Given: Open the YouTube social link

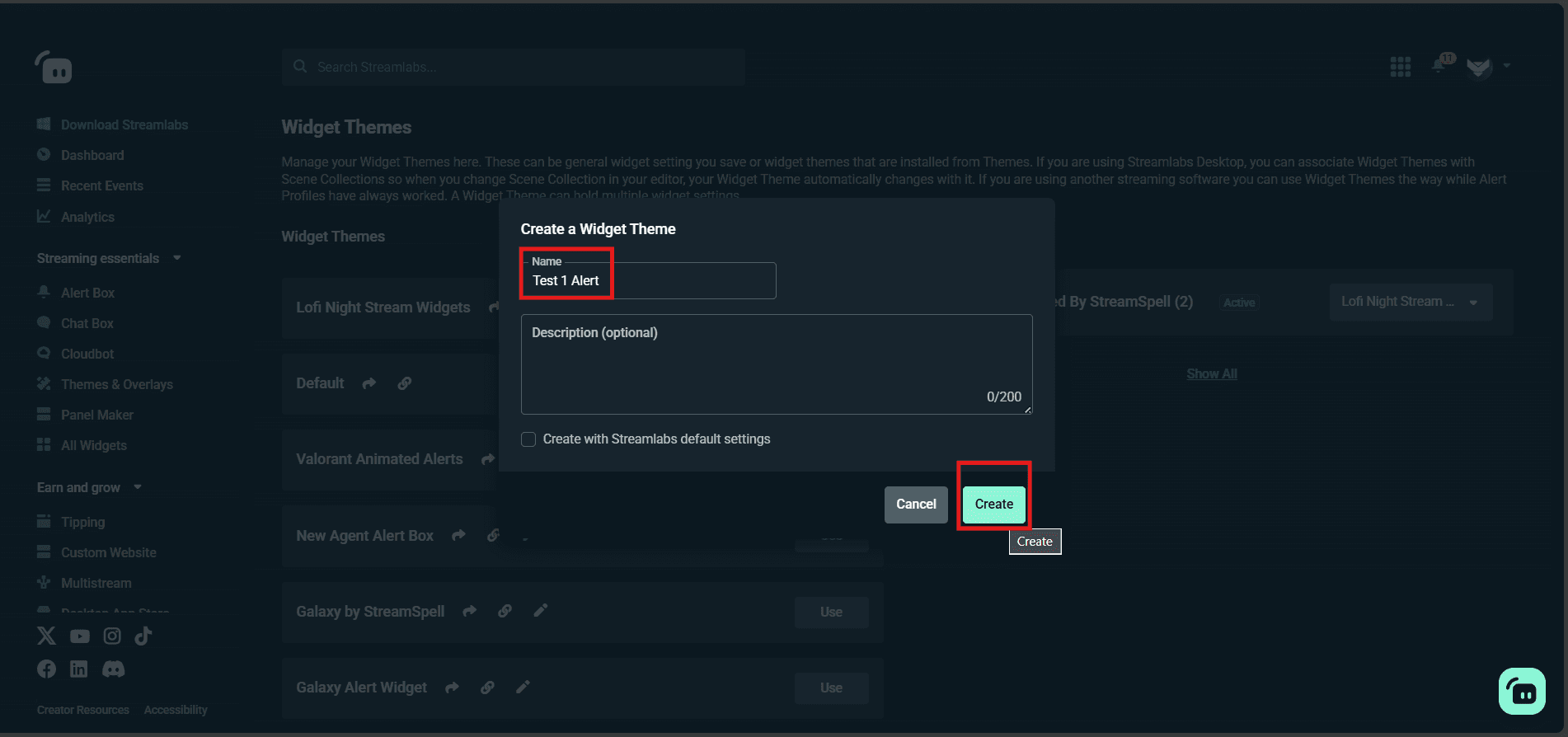Looking at the screenshot, I should point(80,636).
